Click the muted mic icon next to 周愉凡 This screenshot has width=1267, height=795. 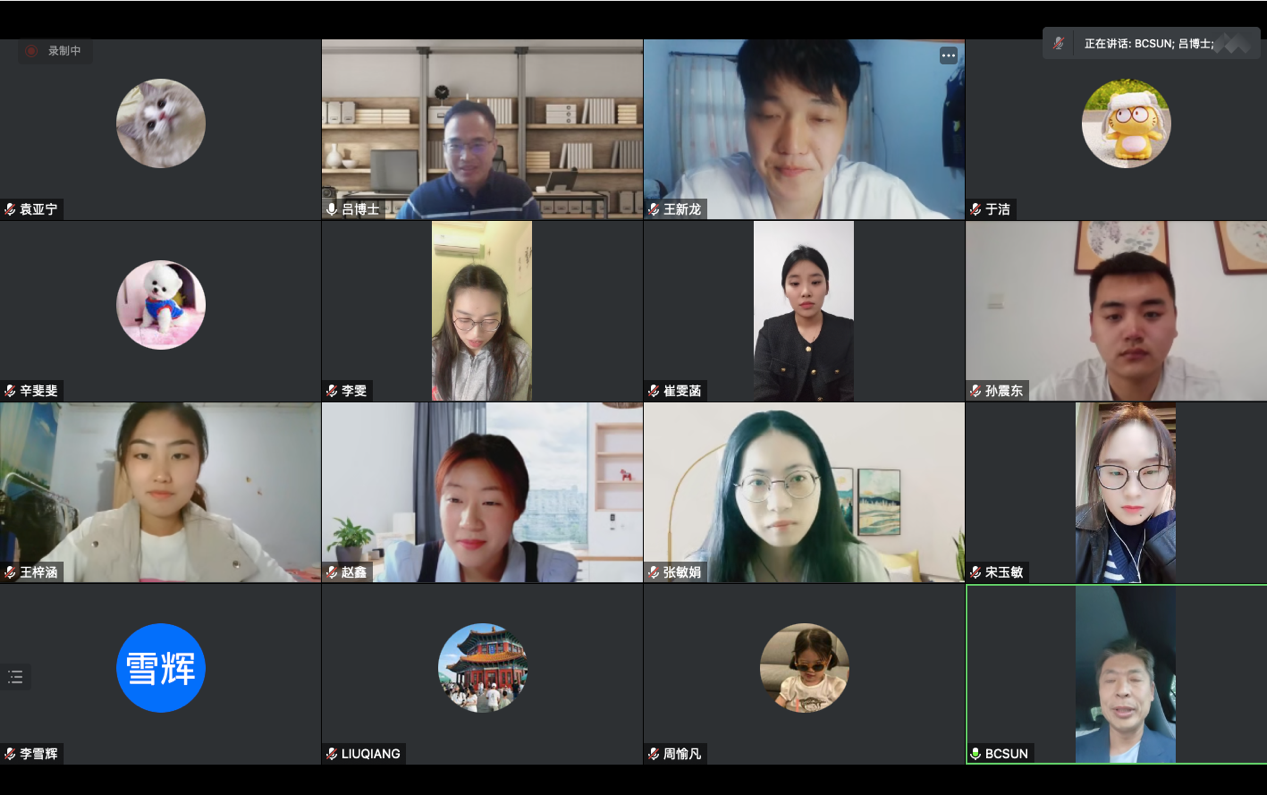[x=654, y=753]
